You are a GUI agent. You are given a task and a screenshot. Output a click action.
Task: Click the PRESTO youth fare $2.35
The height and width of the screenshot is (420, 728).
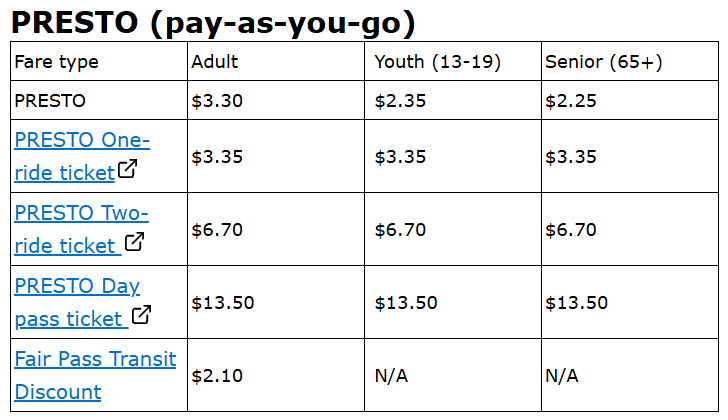pos(400,100)
